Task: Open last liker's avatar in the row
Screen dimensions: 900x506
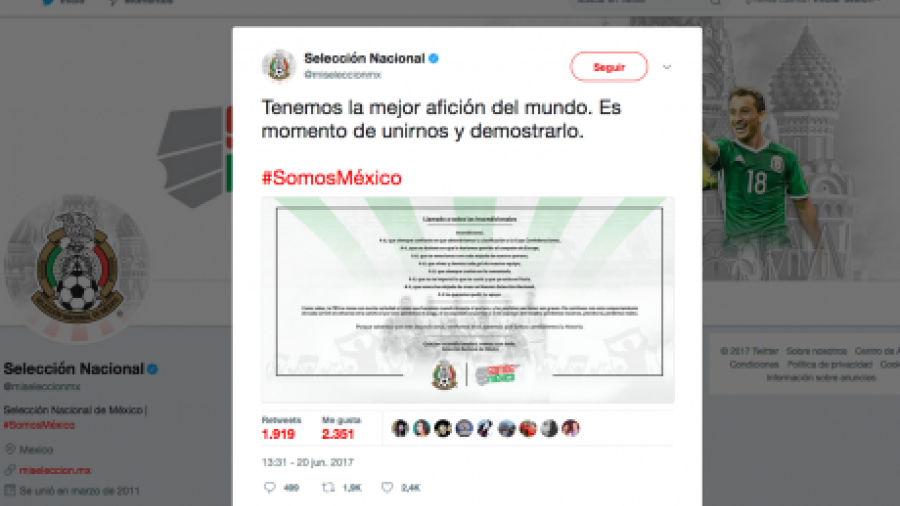Action: 571,428
